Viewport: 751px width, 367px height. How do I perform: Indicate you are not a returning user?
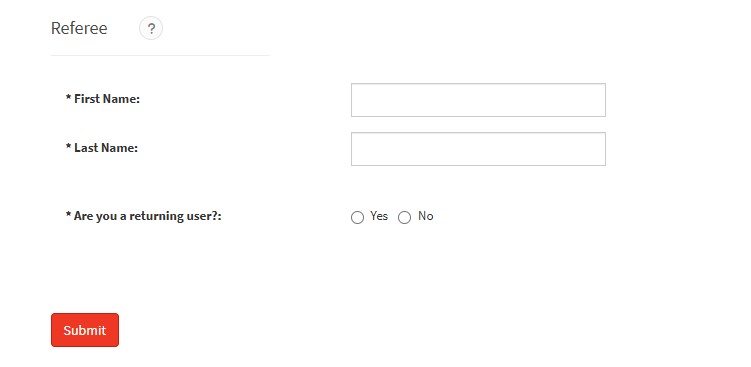coord(404,218)
